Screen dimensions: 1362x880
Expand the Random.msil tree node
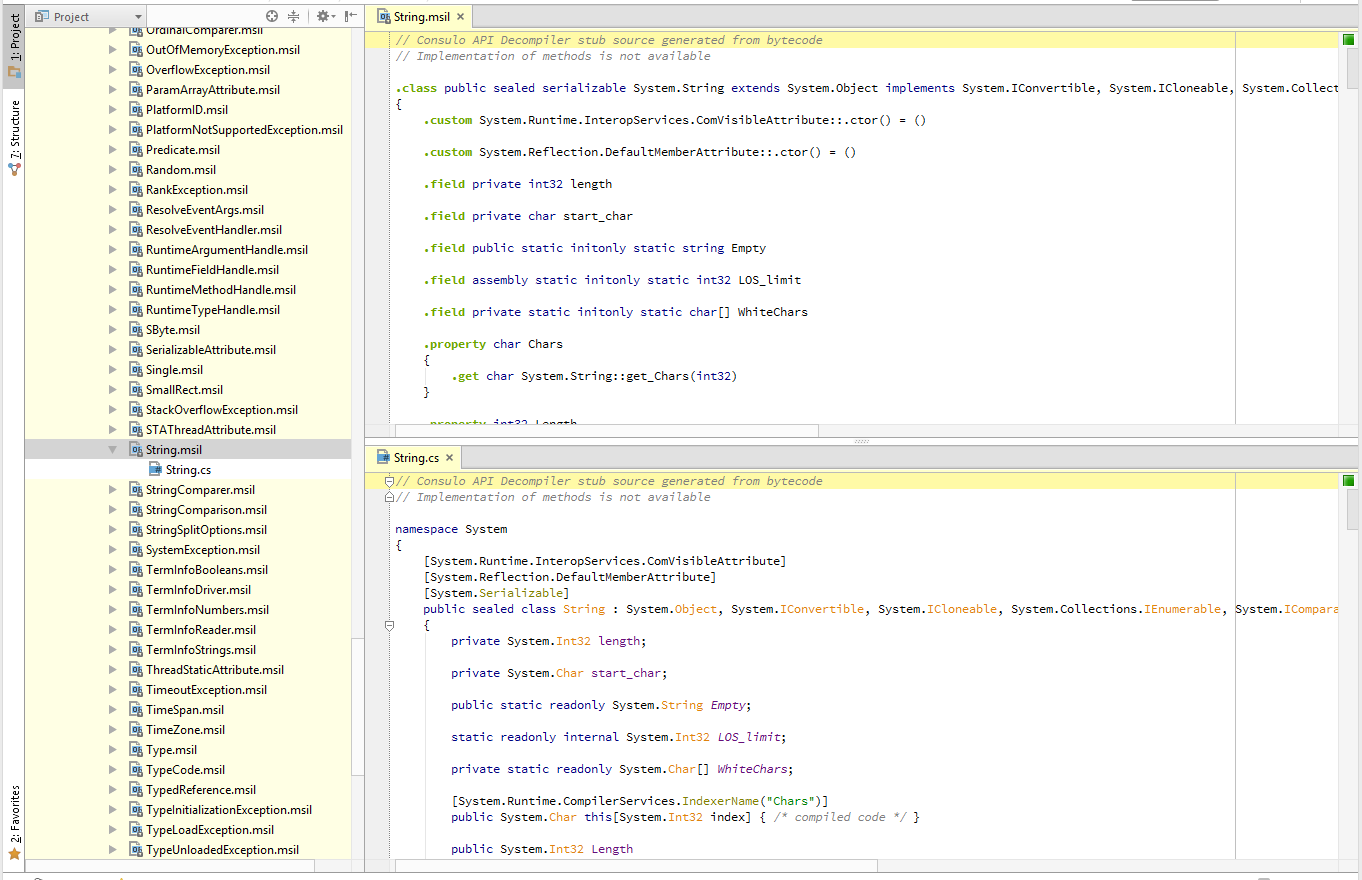(112, 170)
